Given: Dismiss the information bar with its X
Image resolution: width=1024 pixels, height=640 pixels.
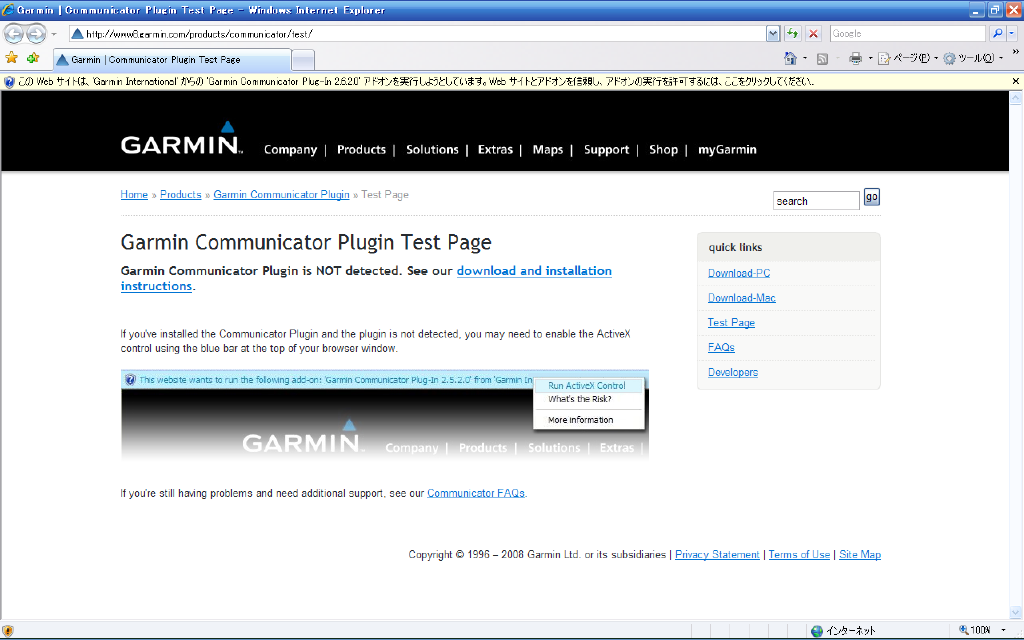Looking at the screenshot, I should pos(1016,82).
